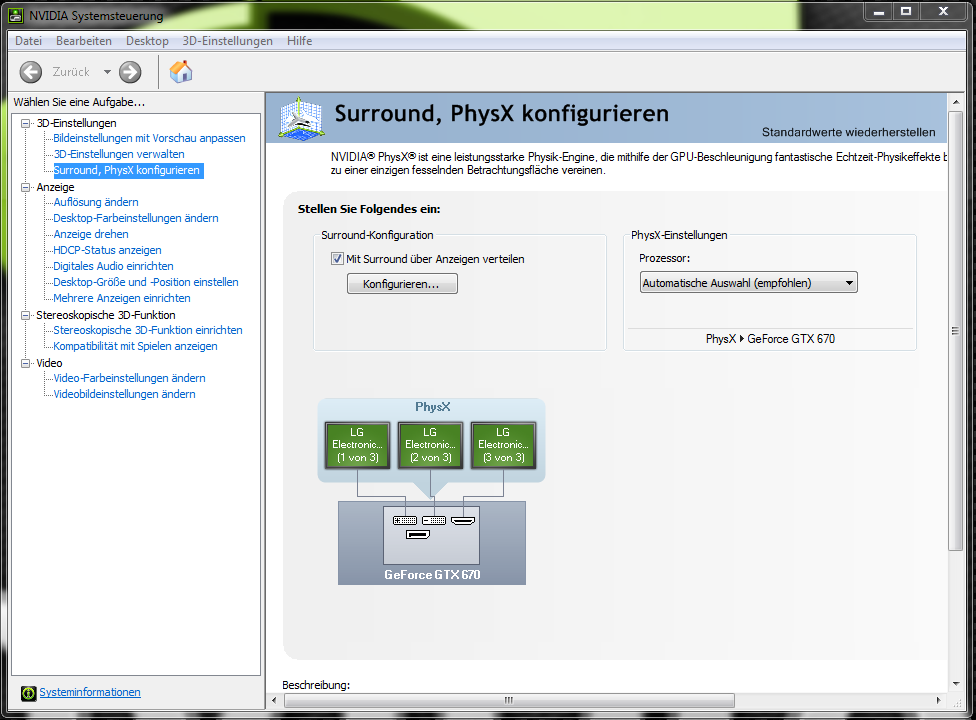Click the vertical scrollbar up arrow
The width and height of the screenshot is (976, 720).
point(955,101)
